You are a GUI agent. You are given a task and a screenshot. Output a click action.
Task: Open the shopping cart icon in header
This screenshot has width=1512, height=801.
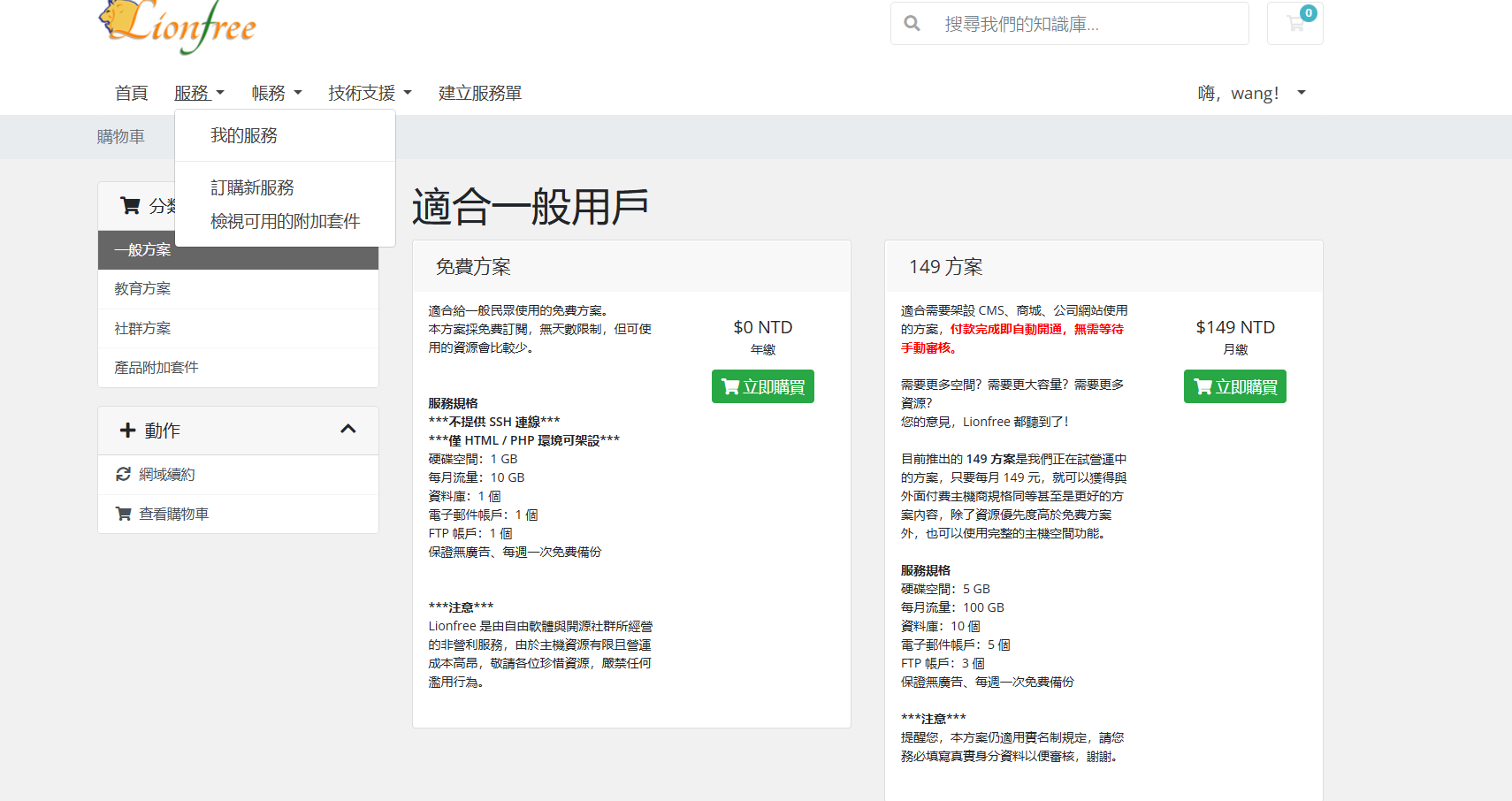1294,24
